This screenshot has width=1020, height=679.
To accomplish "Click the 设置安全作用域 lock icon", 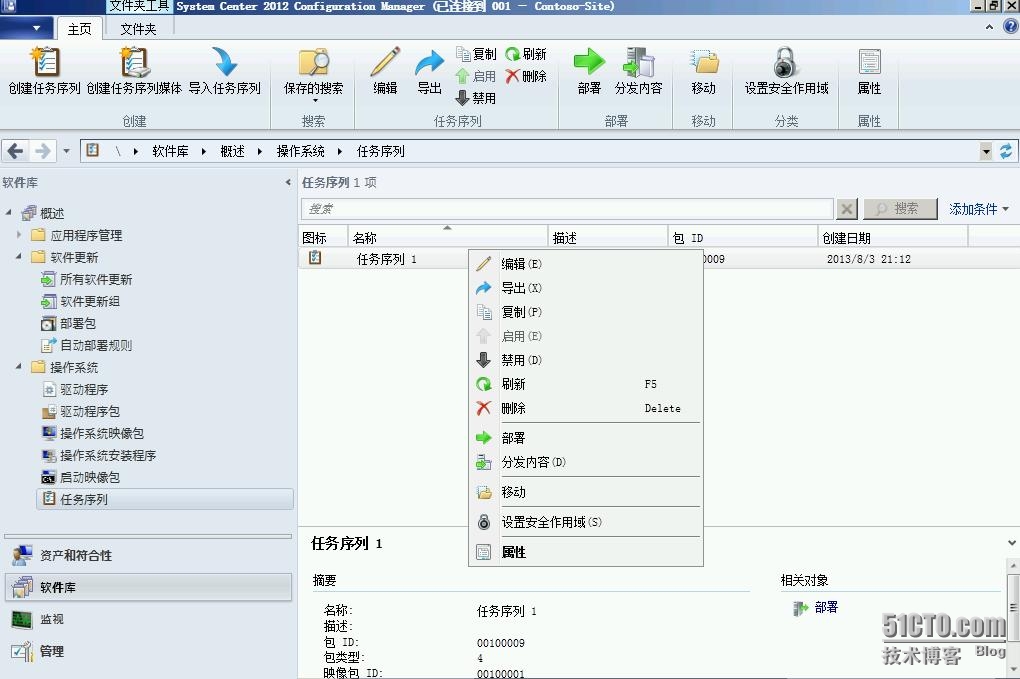I will (x=786, y=62).
